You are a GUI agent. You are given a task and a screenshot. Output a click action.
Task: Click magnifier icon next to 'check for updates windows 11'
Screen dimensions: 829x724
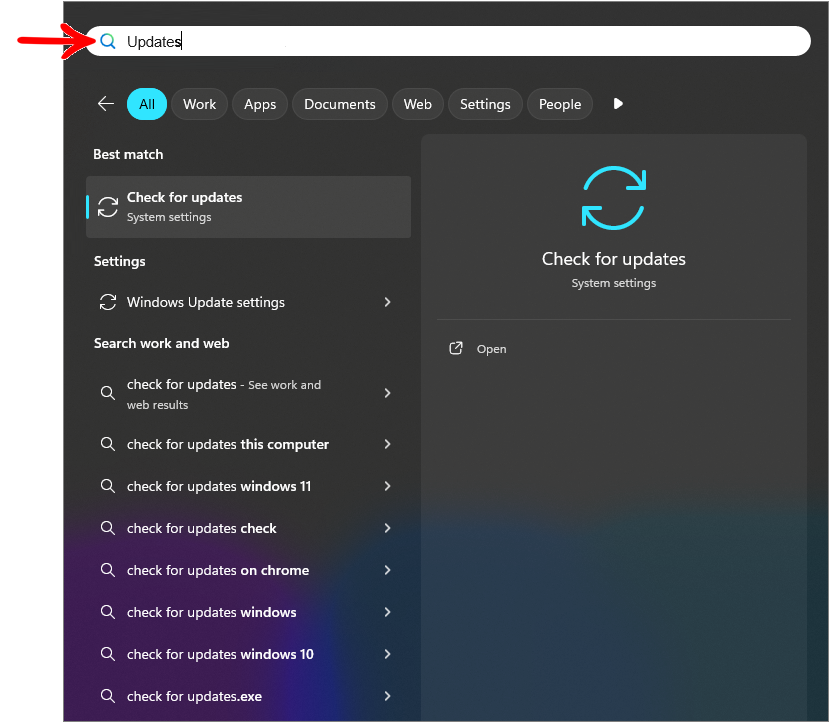[108, 485]
